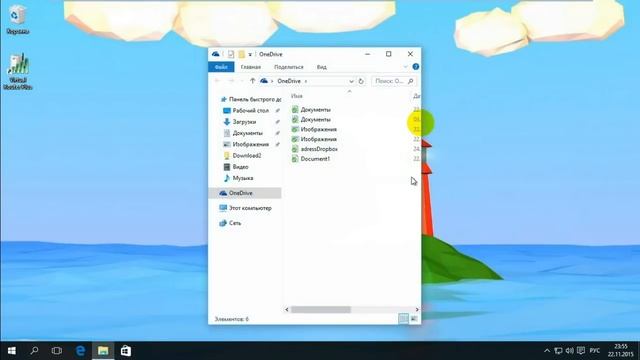Refresh the OneDrive folder view
The image size is (640, 360).
361,81
